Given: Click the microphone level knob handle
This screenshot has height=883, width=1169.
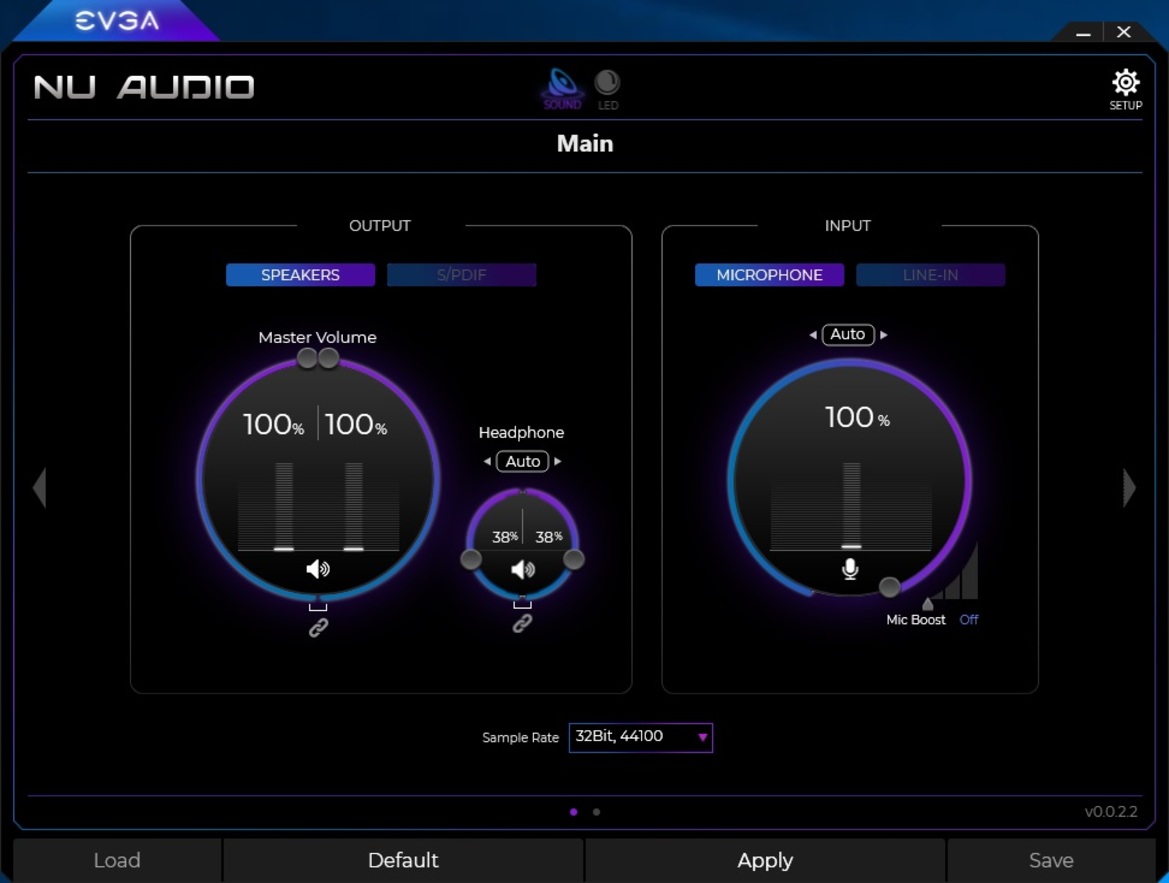Looking at the screenshot, I should [889, 587].
